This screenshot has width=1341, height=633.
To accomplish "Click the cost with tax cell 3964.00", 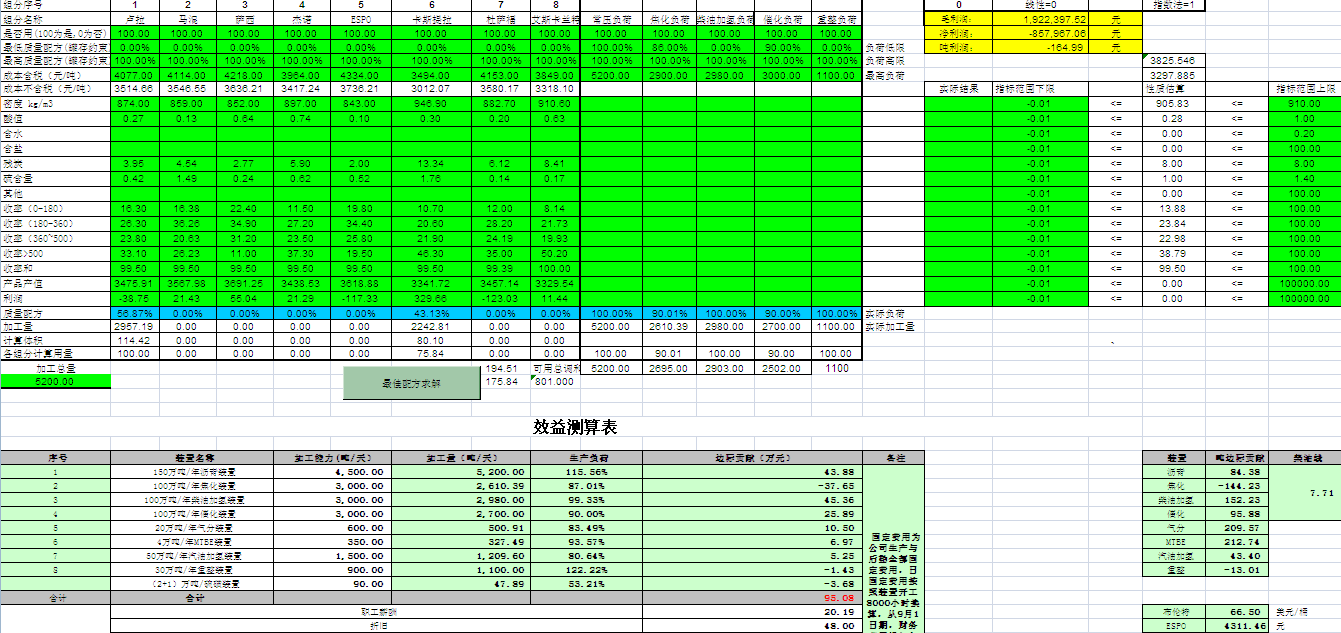I will tap(302, 75).
